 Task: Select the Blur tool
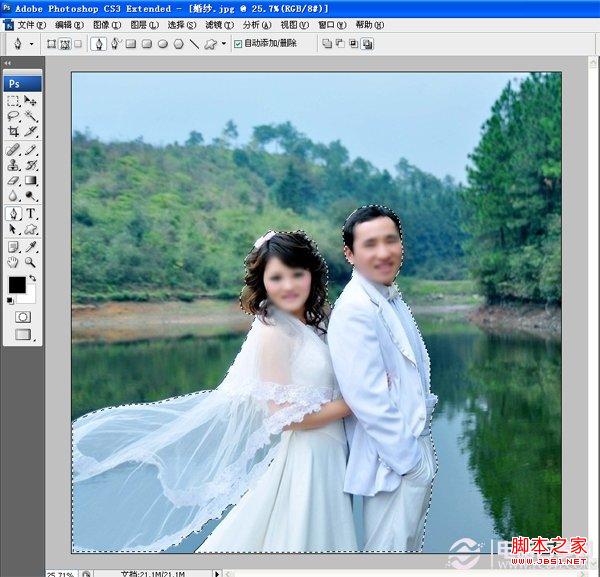coord(13,196)
